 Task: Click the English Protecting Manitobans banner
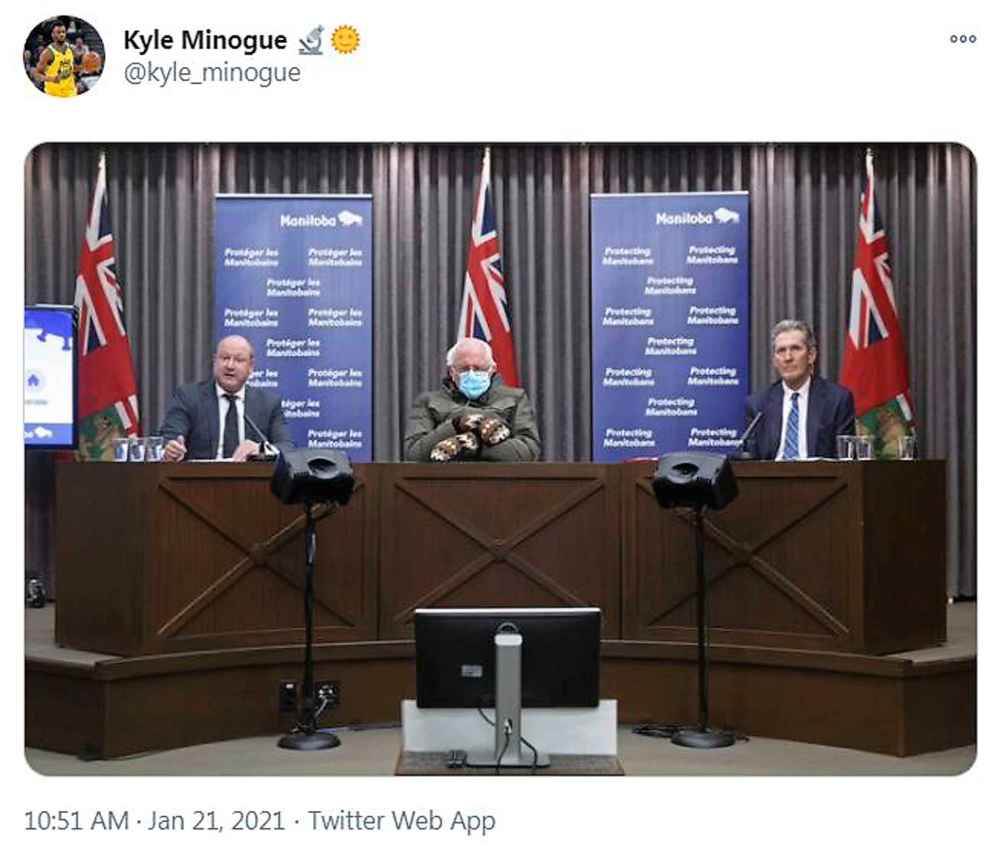(670, 326)
